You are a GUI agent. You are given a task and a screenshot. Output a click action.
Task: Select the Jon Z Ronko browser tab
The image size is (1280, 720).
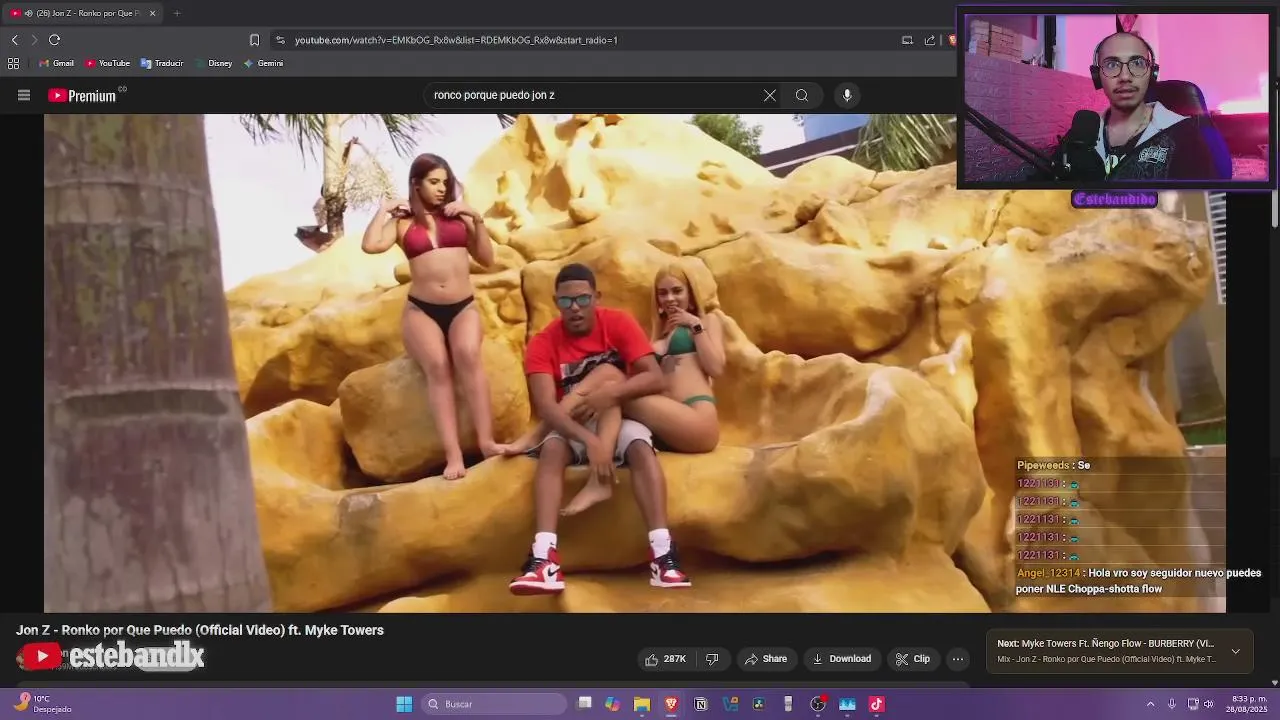(80, 13)
